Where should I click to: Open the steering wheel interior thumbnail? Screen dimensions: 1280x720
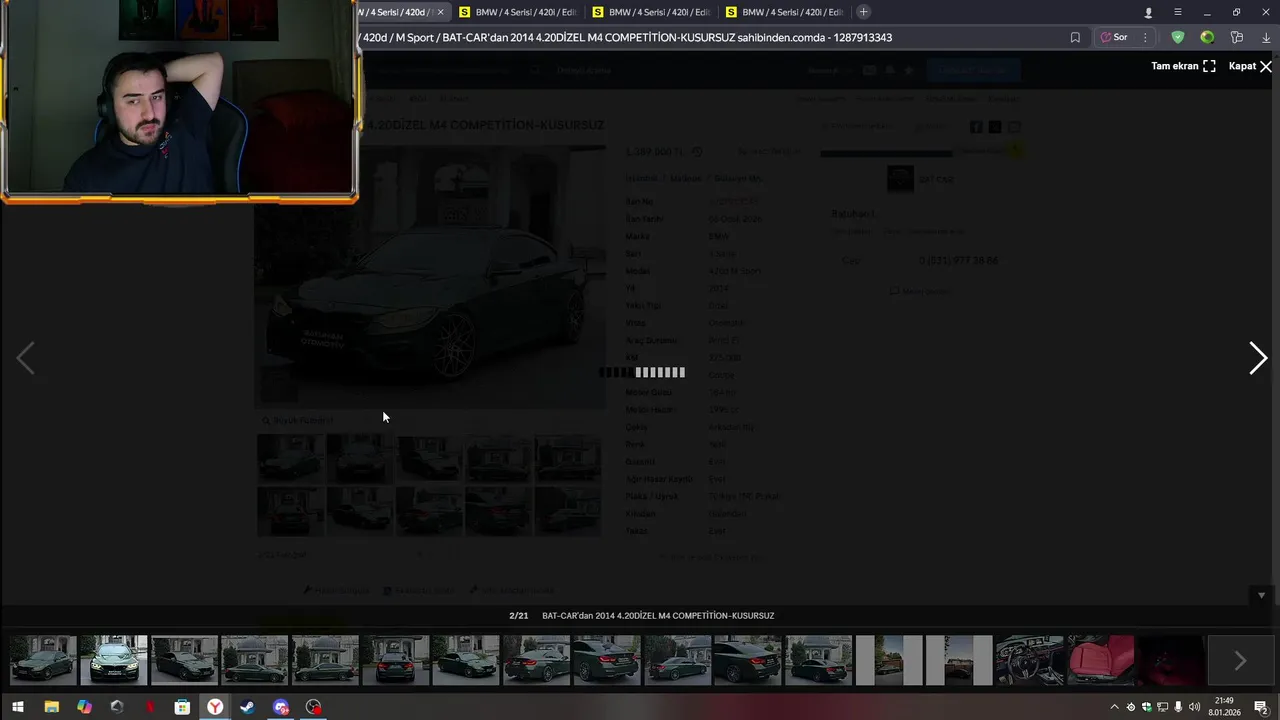1030,661
